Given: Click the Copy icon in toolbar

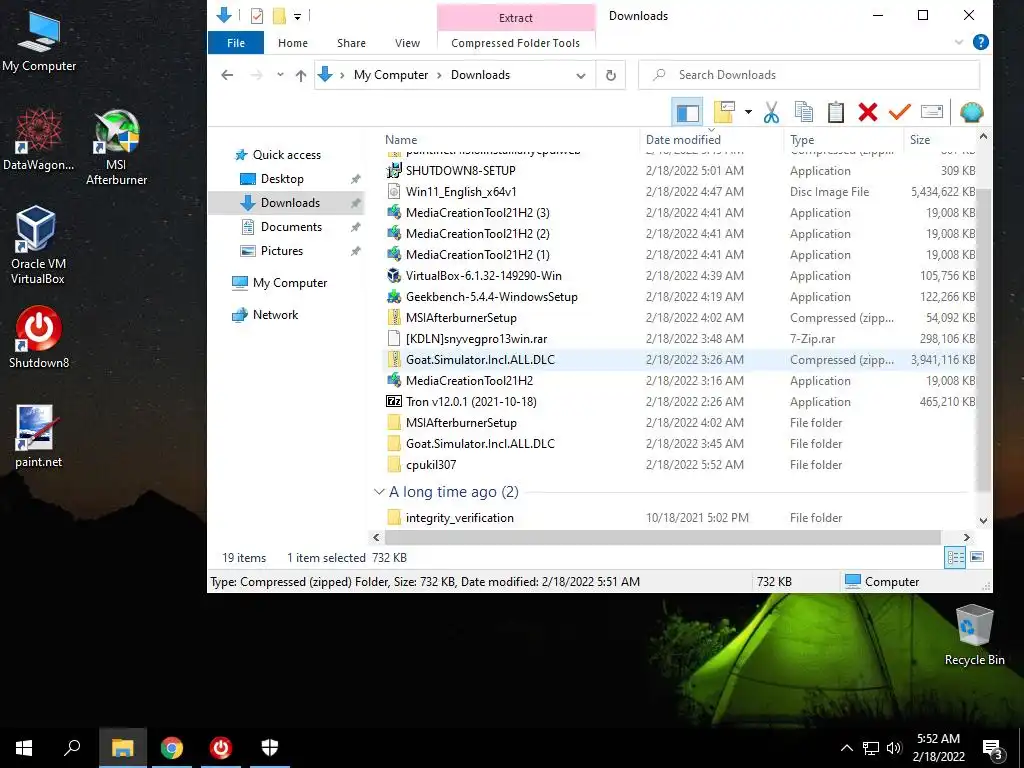Looking at the screenshot, I should click(803, 112).
